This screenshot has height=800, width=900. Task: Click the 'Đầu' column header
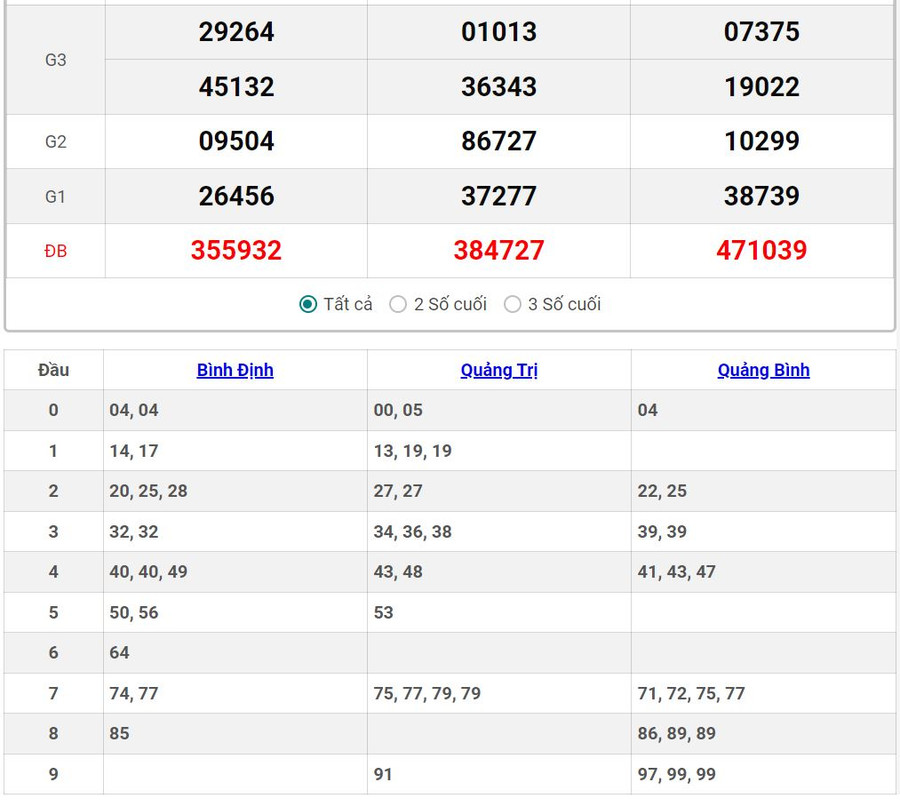coord(53,370)
